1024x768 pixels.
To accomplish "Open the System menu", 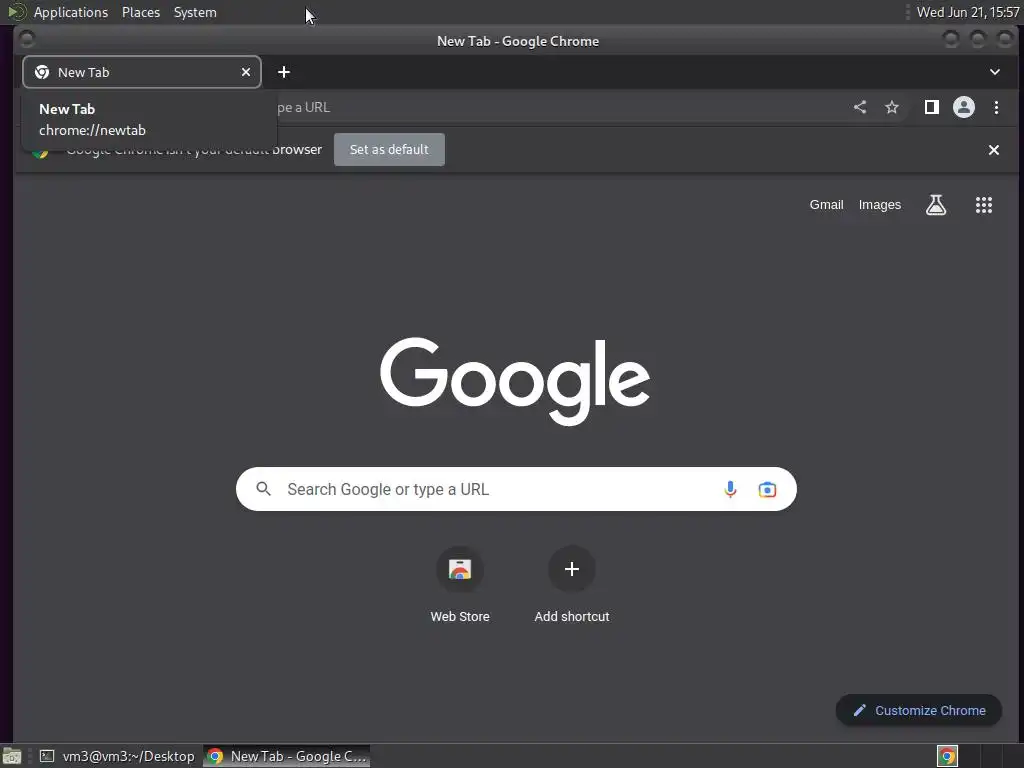I will coord(195,12).
